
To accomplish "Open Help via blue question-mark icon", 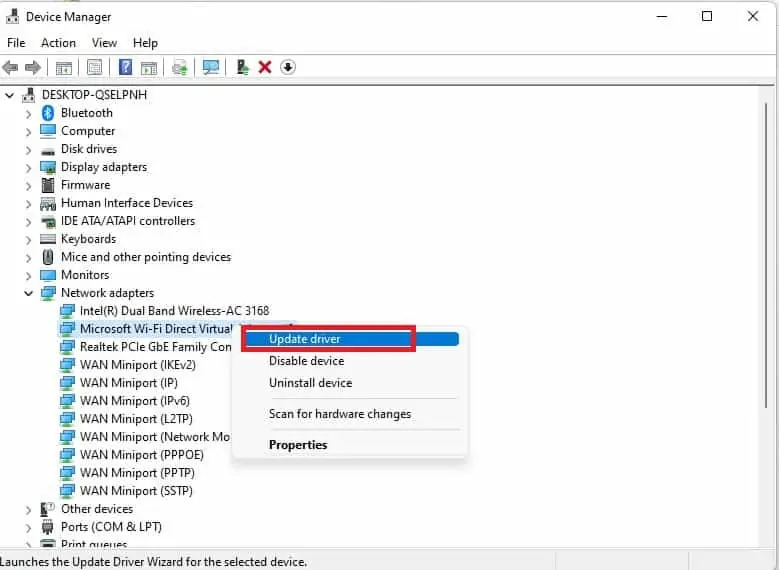I will 126,67.
